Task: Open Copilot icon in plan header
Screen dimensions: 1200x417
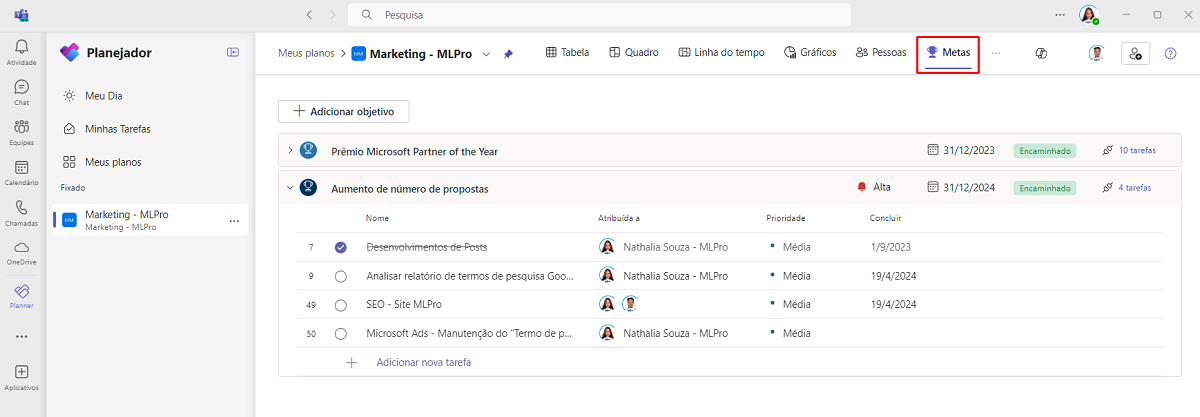Action: tap(1040, 53)
